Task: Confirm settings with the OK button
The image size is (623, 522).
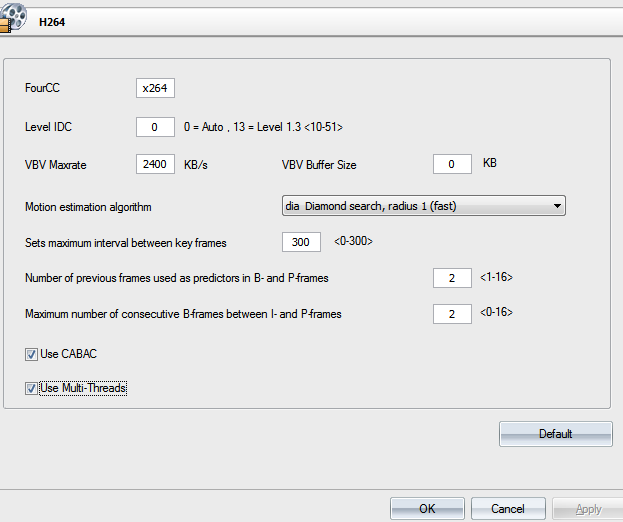Action: [427, 509]
